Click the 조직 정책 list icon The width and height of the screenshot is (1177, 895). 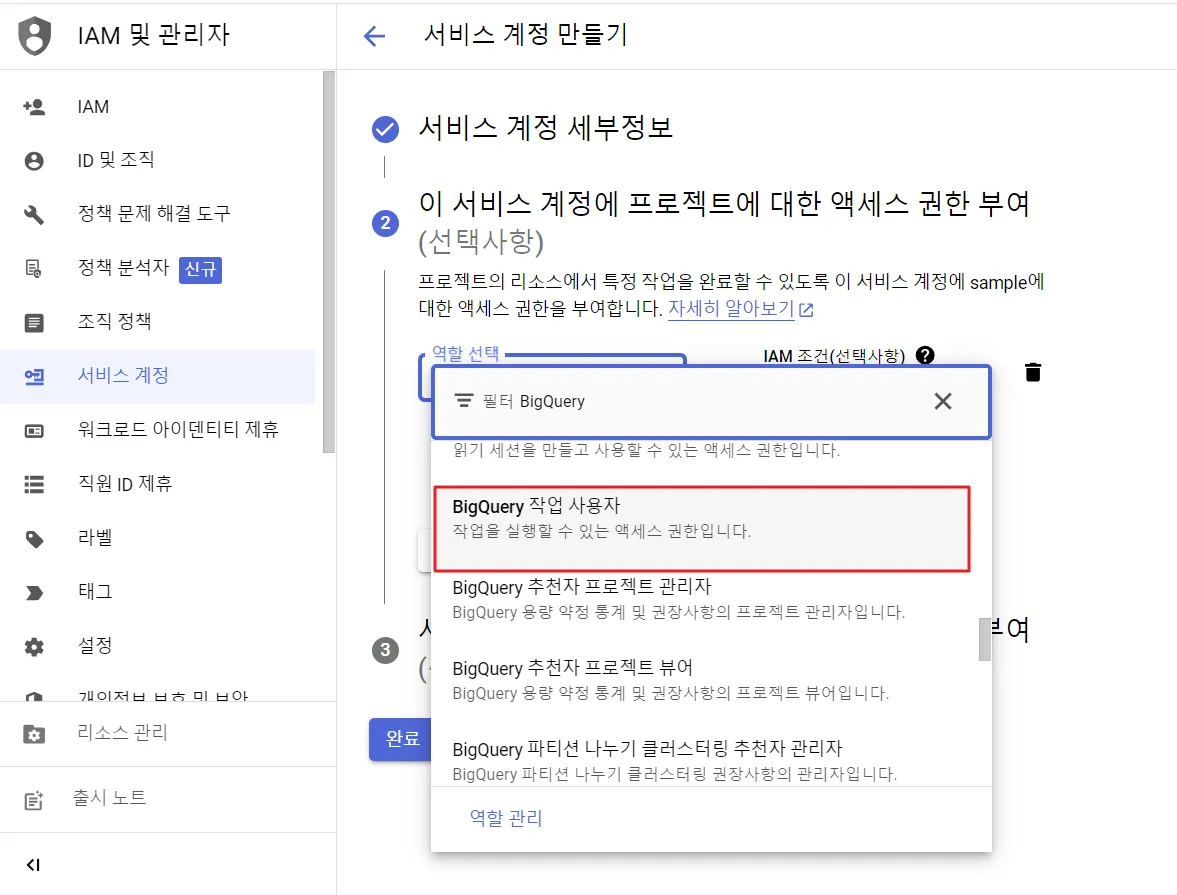pos(34,323)
